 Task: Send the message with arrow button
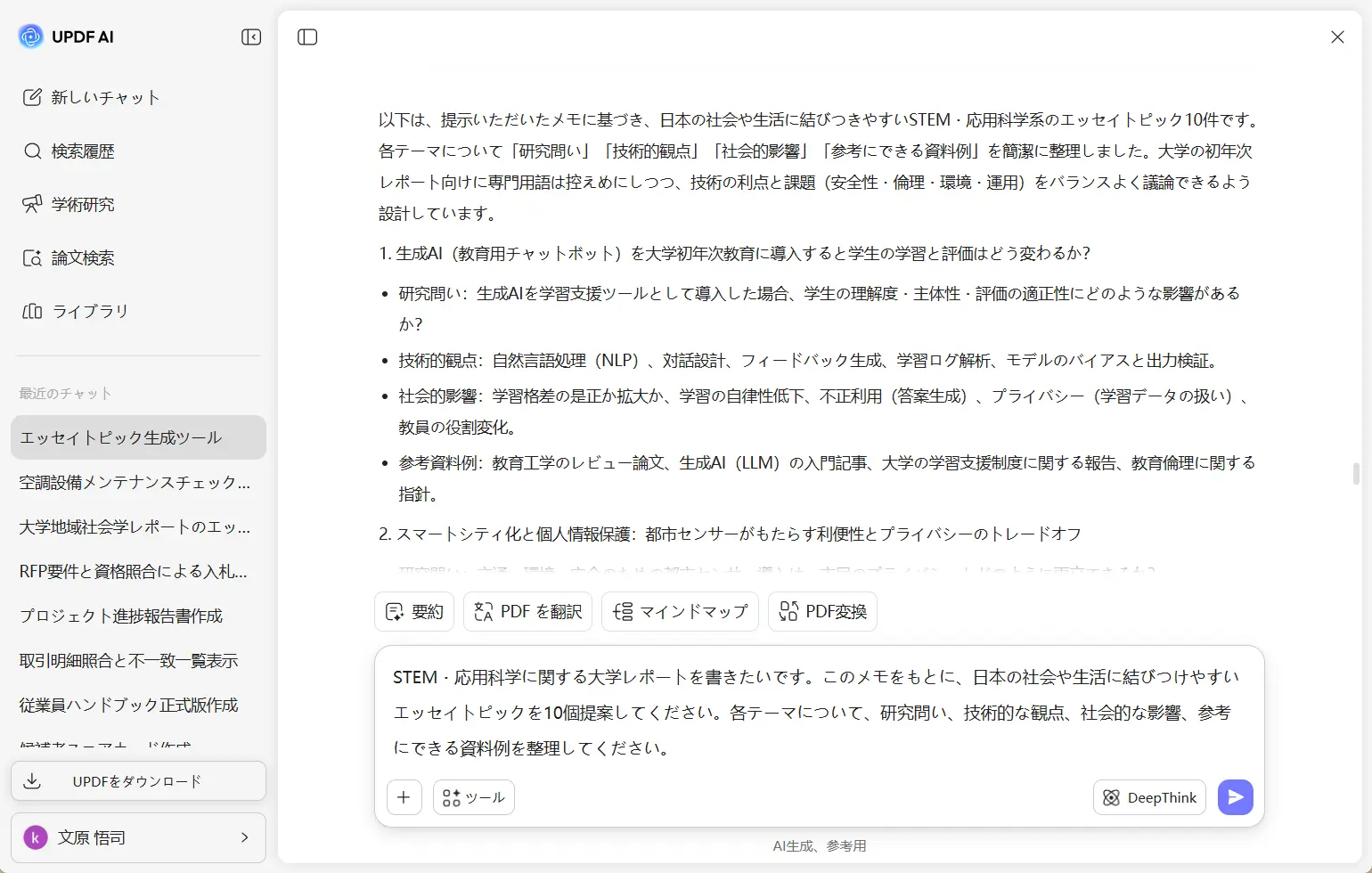[x=1235, y=797]
